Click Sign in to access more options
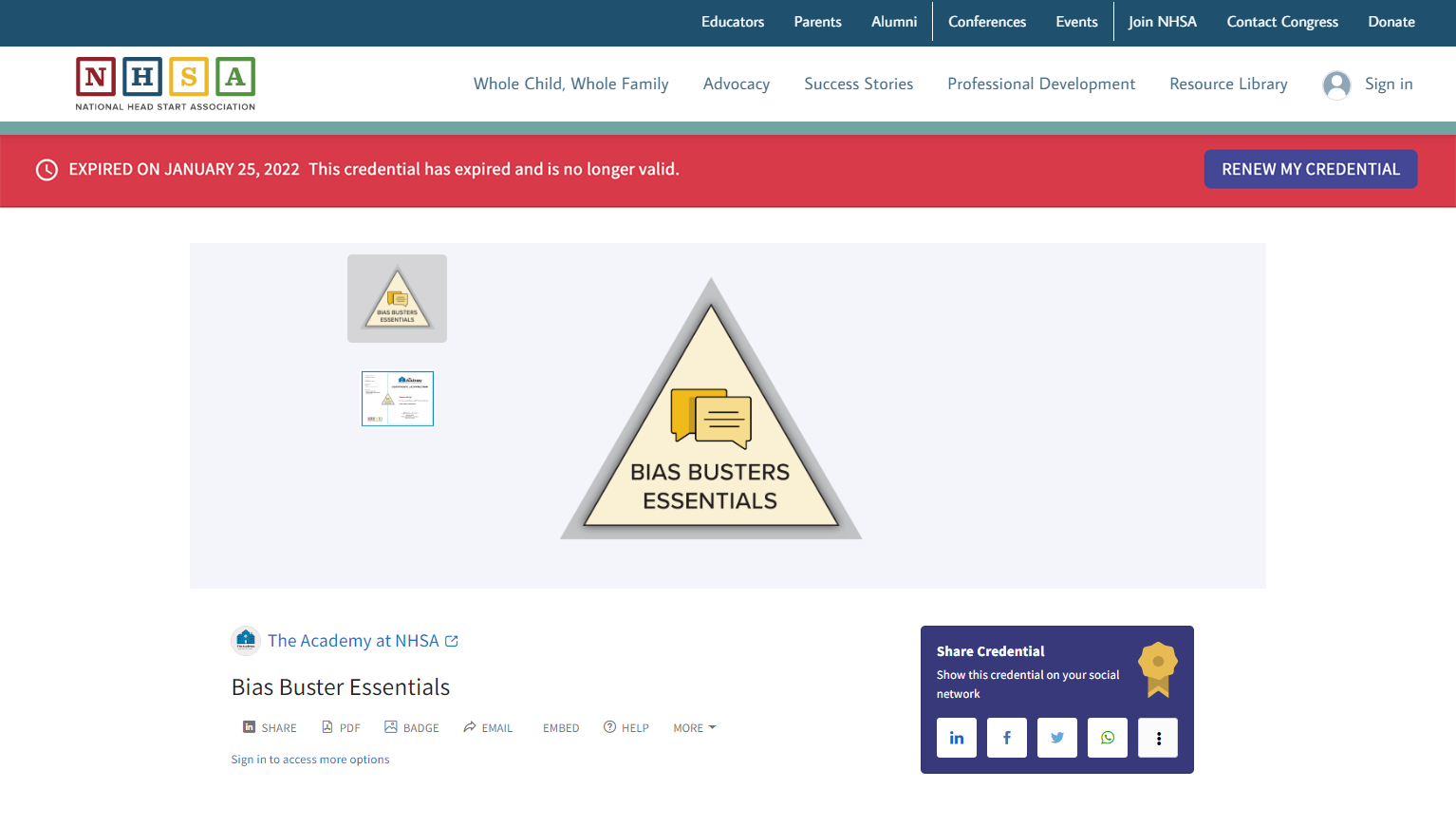Screen dimensions: 1456x826 pos(309,759)
